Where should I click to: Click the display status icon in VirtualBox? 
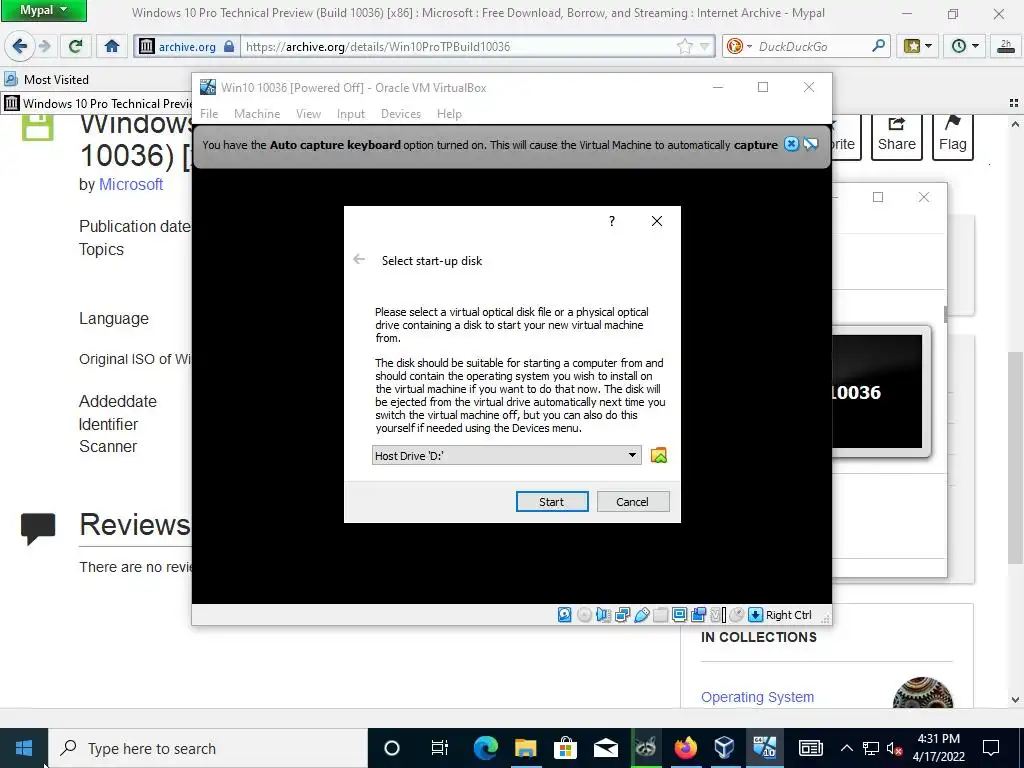679,615
